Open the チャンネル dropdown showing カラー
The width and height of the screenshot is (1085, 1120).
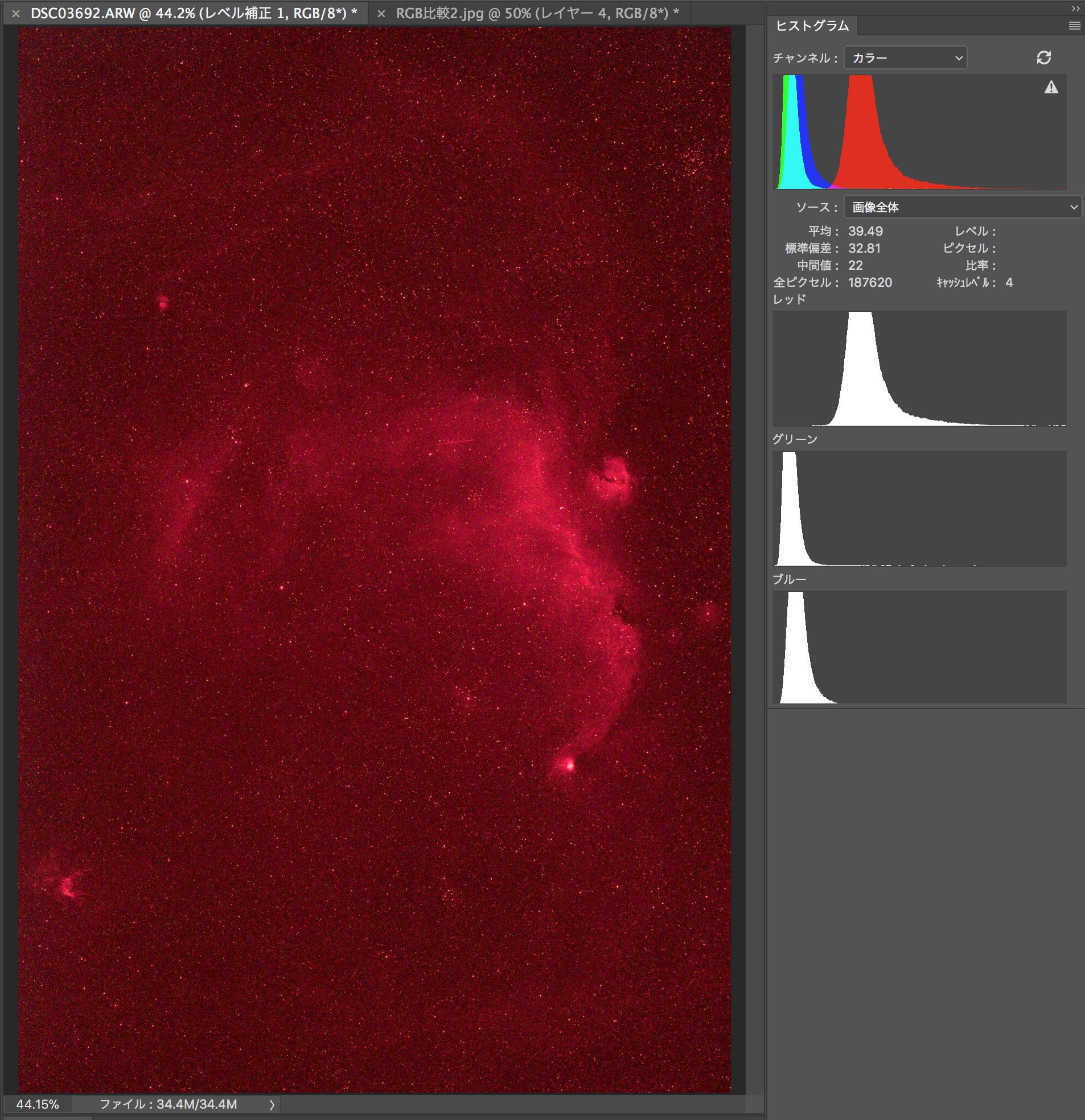(x=905, y=57)
